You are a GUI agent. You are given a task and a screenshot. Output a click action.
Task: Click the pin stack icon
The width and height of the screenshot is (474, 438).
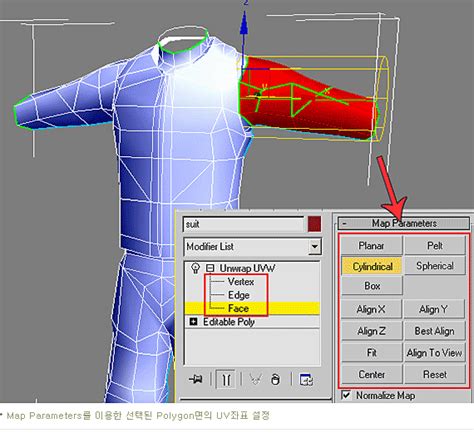tap(196, 379)
